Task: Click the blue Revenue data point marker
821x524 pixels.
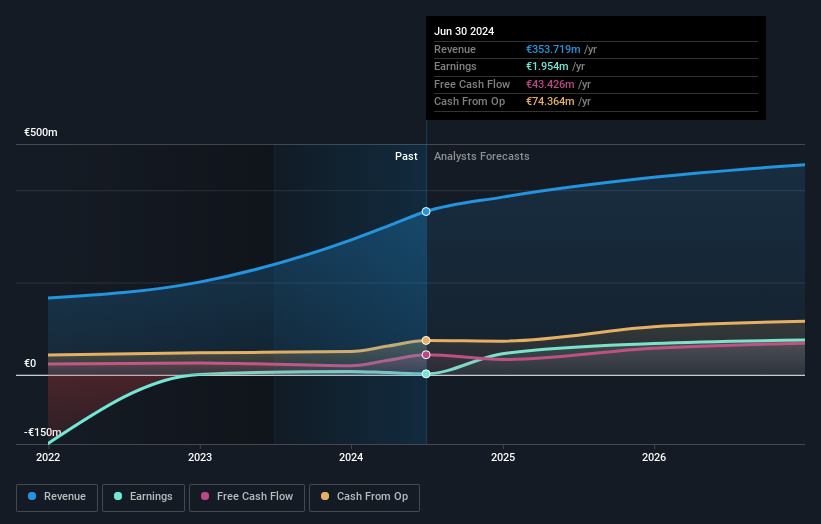Action: click(x=426, y=211)
